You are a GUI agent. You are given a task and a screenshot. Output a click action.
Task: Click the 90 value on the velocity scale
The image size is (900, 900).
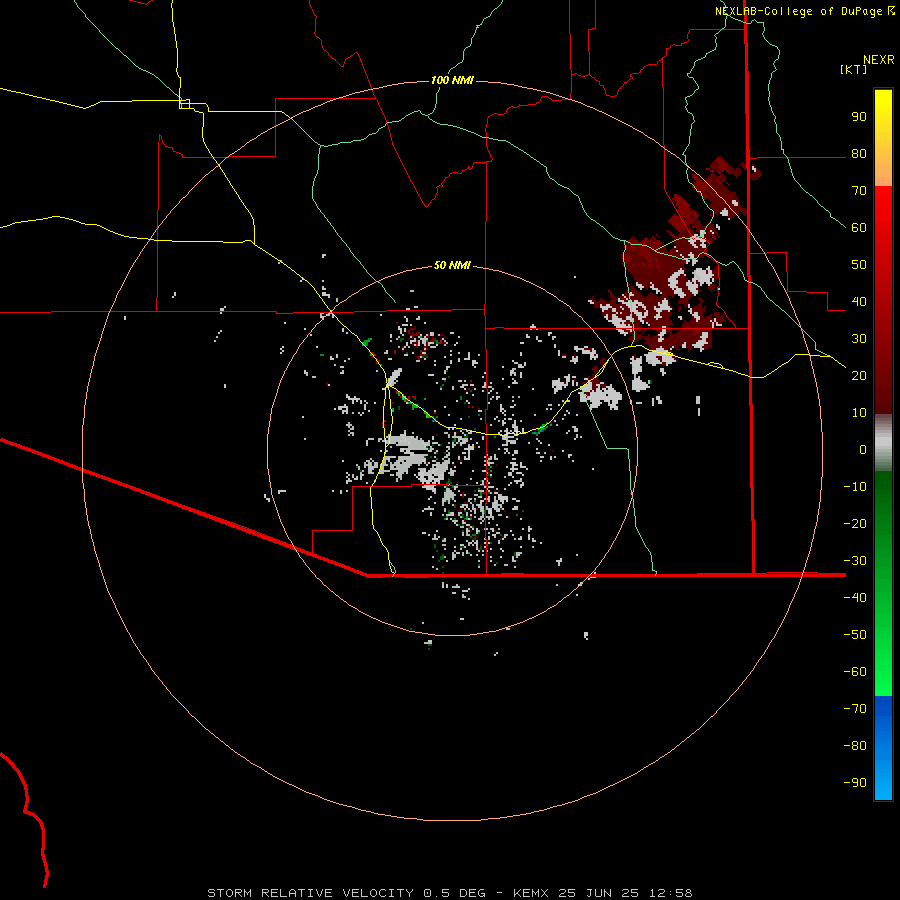tap(859, 117)
